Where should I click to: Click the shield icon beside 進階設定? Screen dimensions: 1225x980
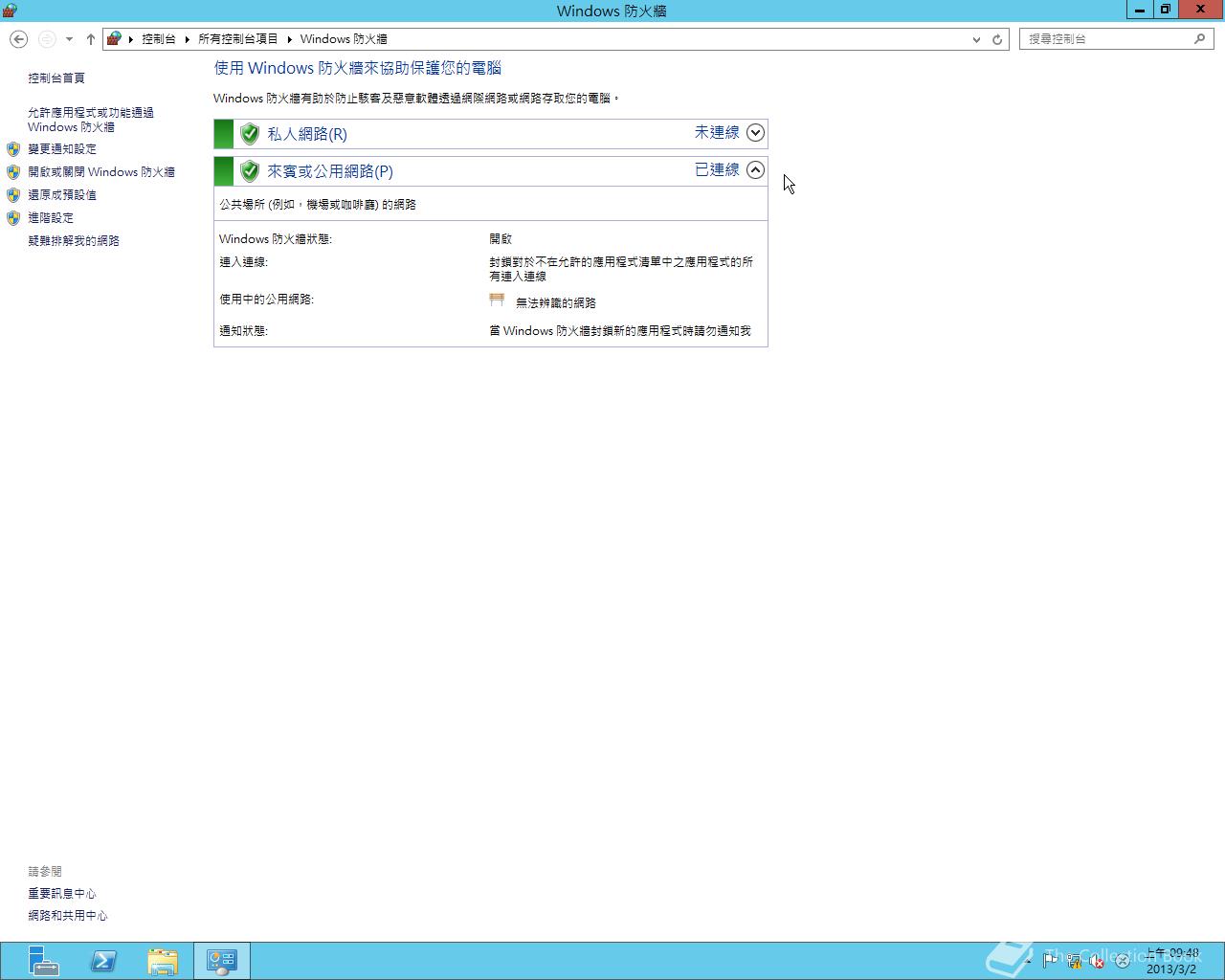tap(13, 218)
